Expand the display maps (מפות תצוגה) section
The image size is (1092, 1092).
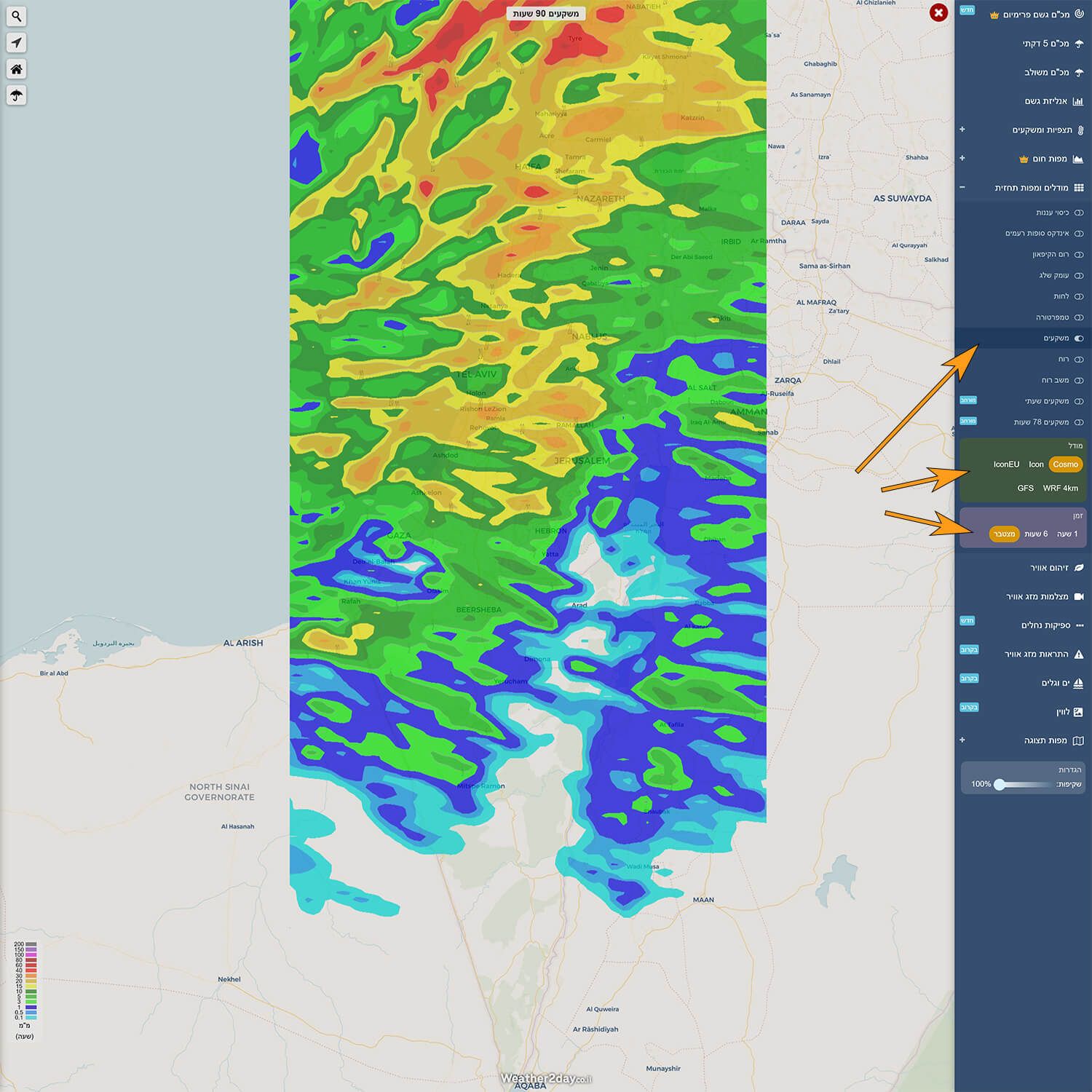[962, 740]
